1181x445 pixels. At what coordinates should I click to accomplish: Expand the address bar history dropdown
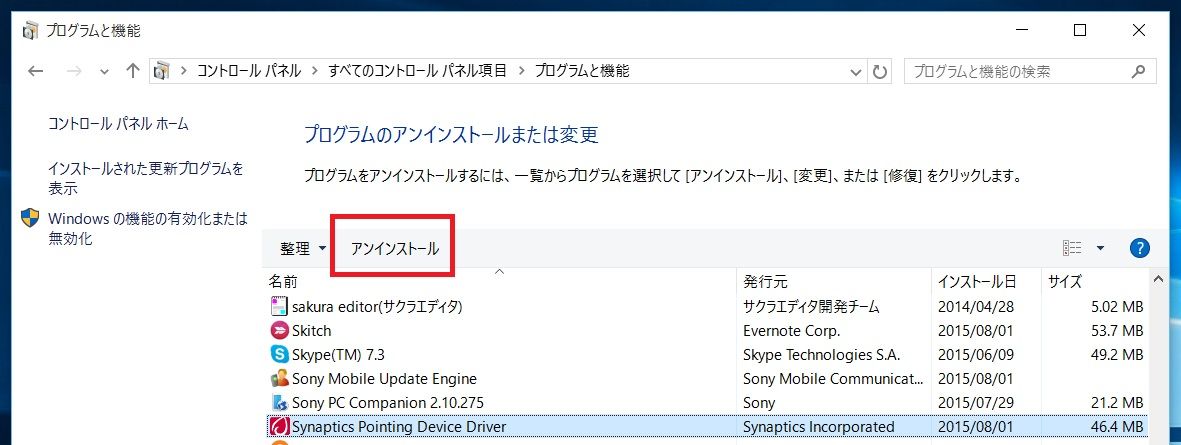click(856, 72)
